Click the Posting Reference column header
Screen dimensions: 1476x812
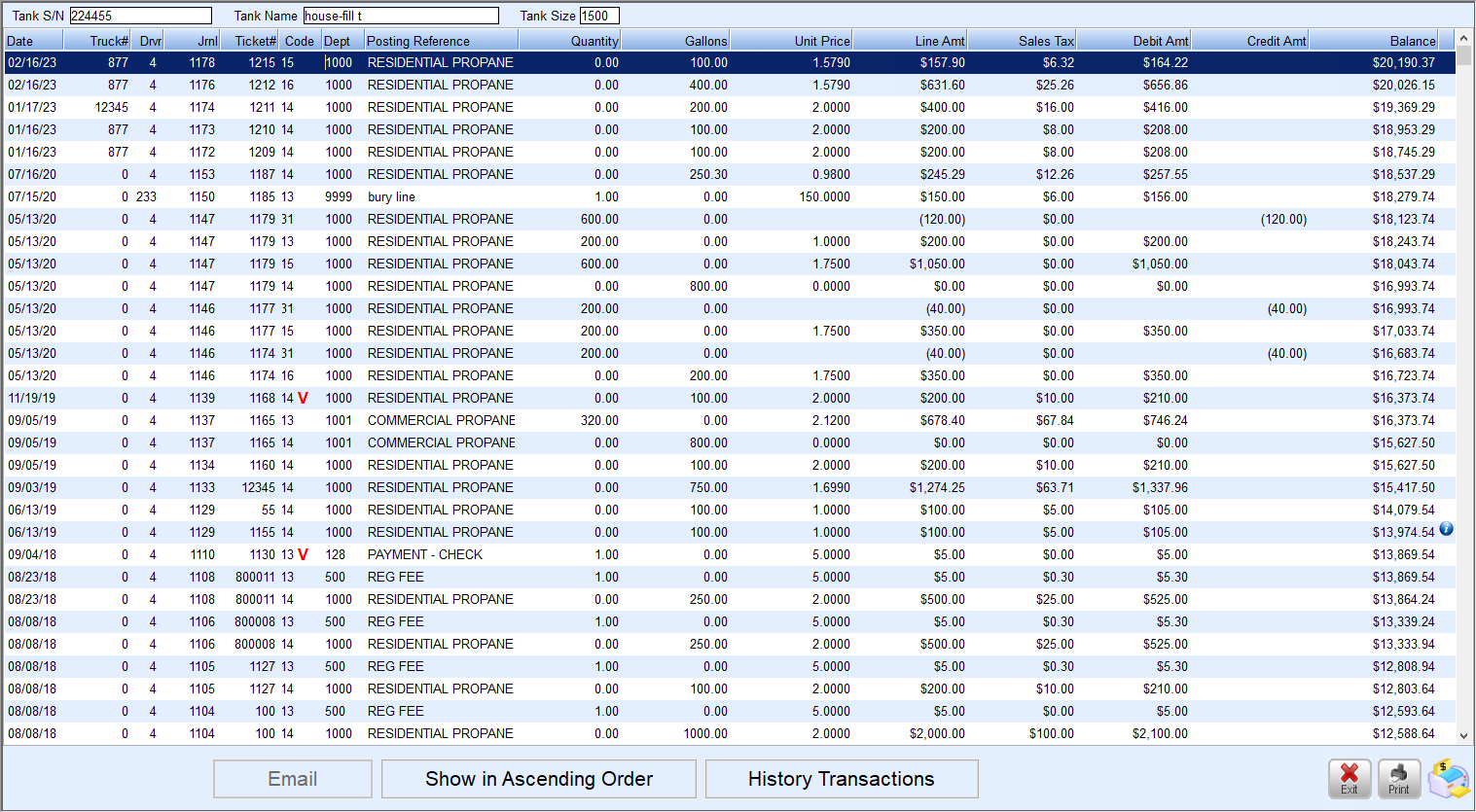[x=442, y=41]
